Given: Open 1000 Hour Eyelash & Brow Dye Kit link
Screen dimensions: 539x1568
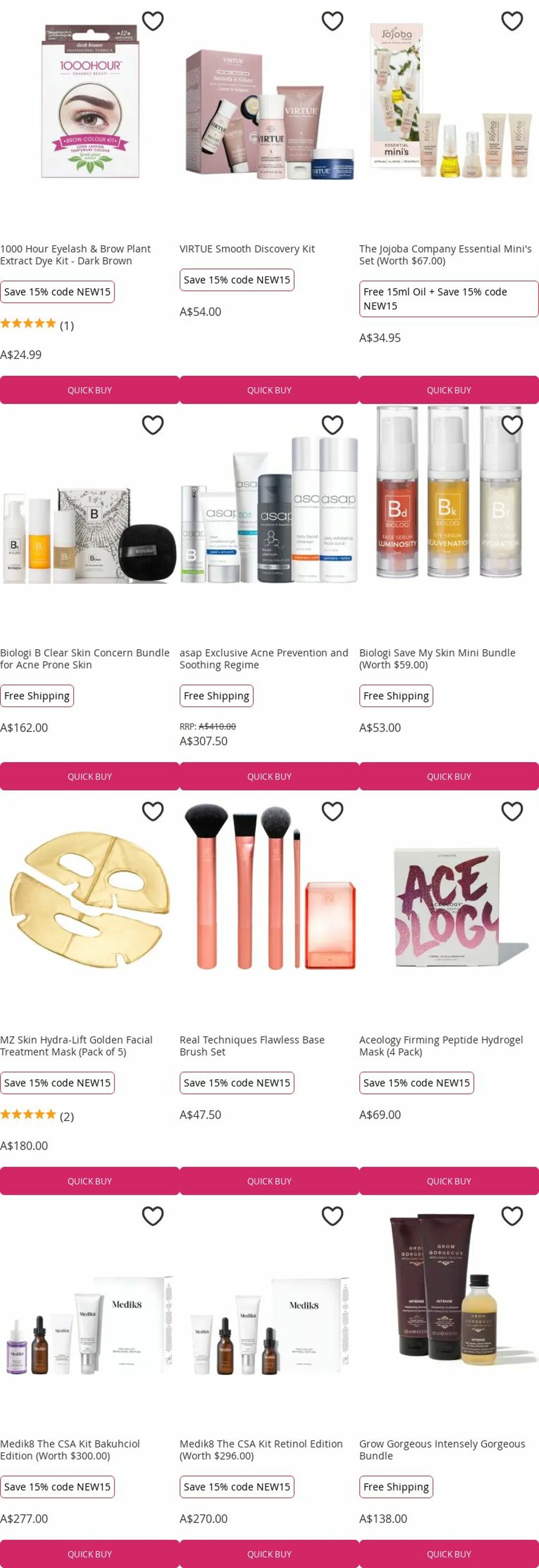Looking at the screenshot, I should coord(75,255).
